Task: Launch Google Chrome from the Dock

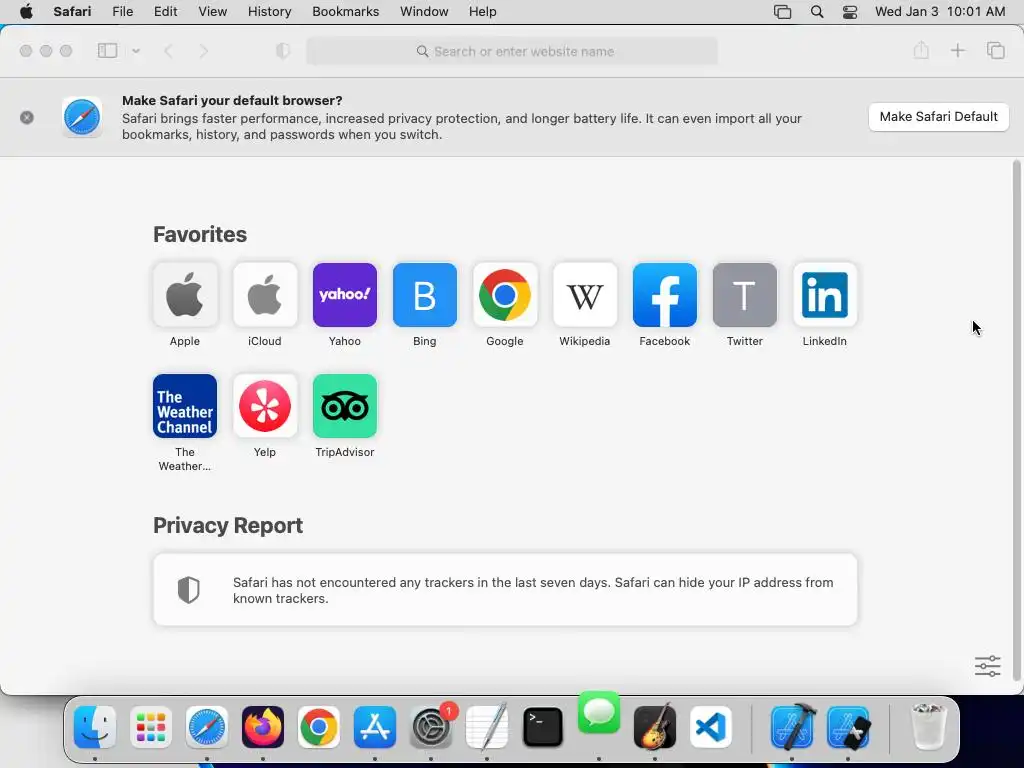Action: point(319,727)
